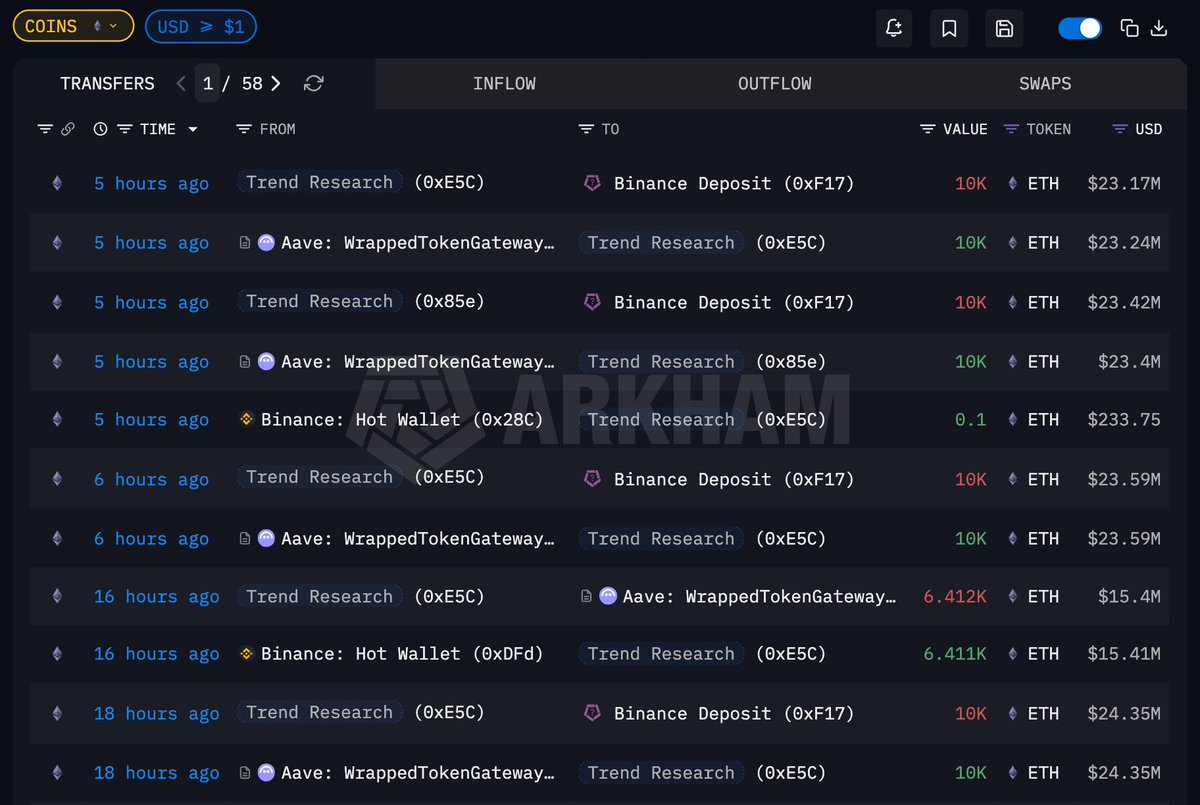
Task: Click the alert bell plus icon
Action: click(894, 28)
